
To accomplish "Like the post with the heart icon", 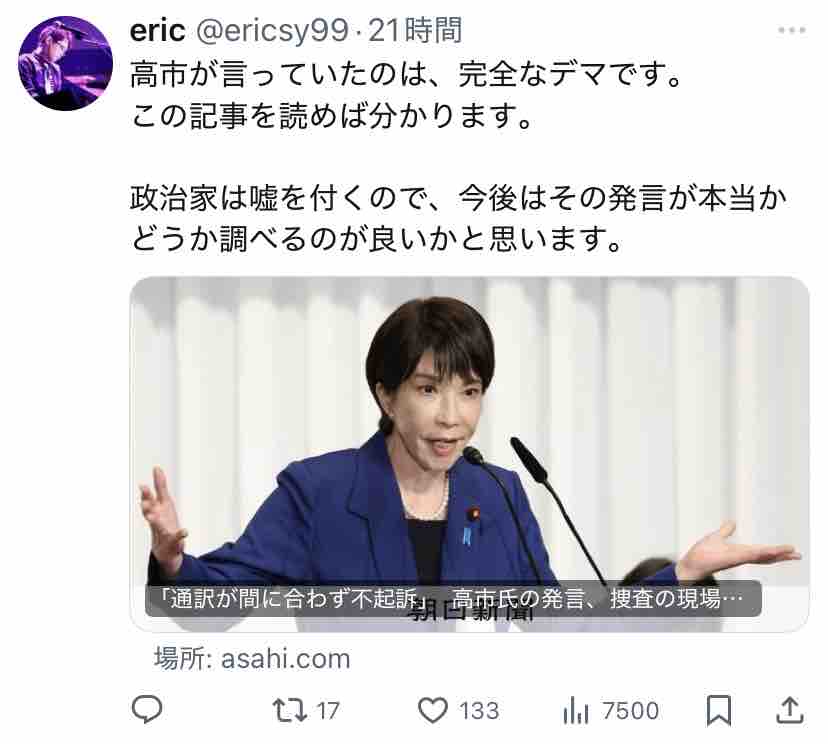I will [x=433, y=710].
